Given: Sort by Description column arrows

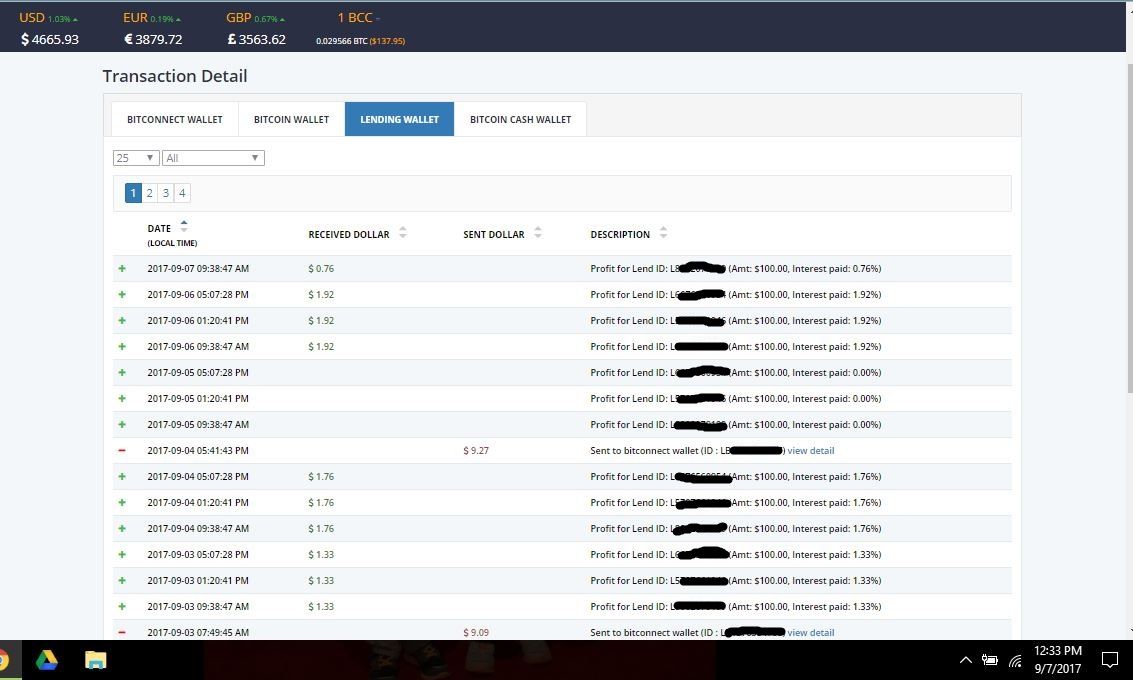Looking at the screenshot, I should click(x=663, y=233).
